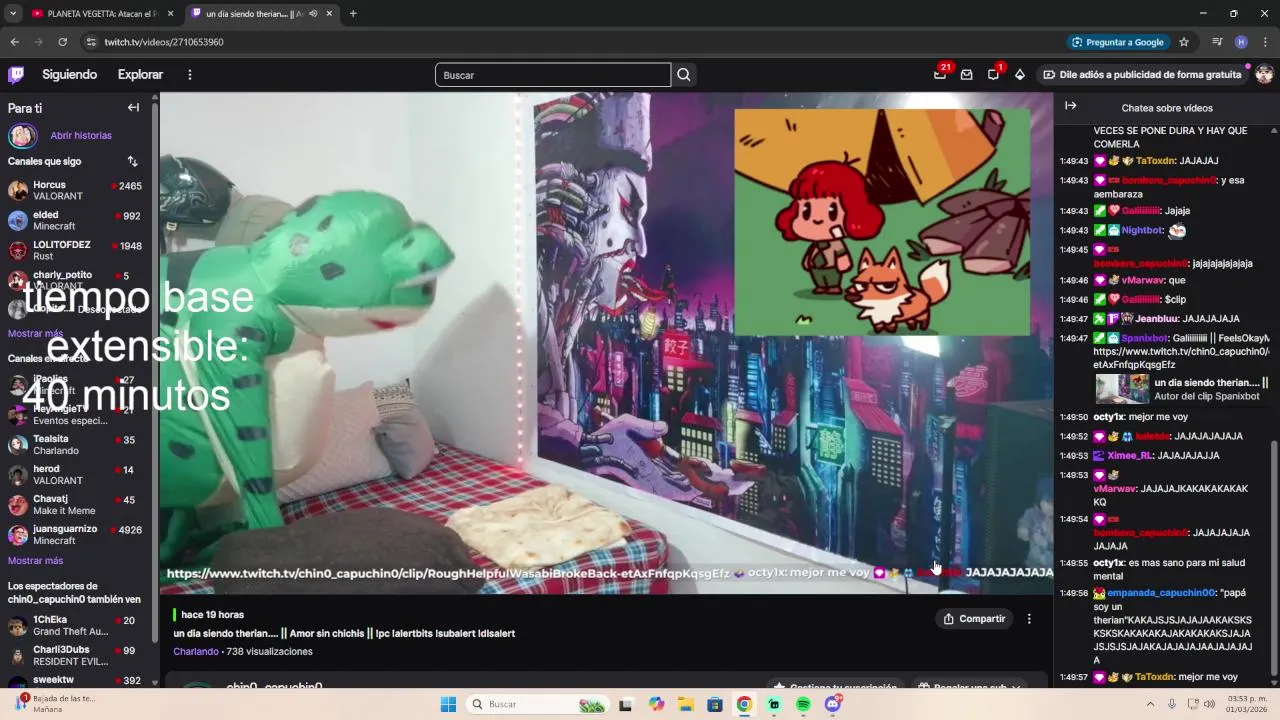
Task: Reload the page
Action: click(62, 42)
